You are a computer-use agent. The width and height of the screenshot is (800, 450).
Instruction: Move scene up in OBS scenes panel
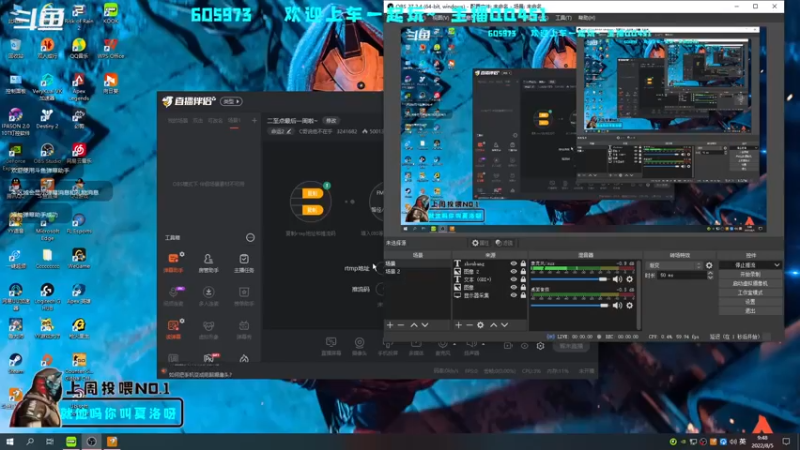tap(414, 325)
